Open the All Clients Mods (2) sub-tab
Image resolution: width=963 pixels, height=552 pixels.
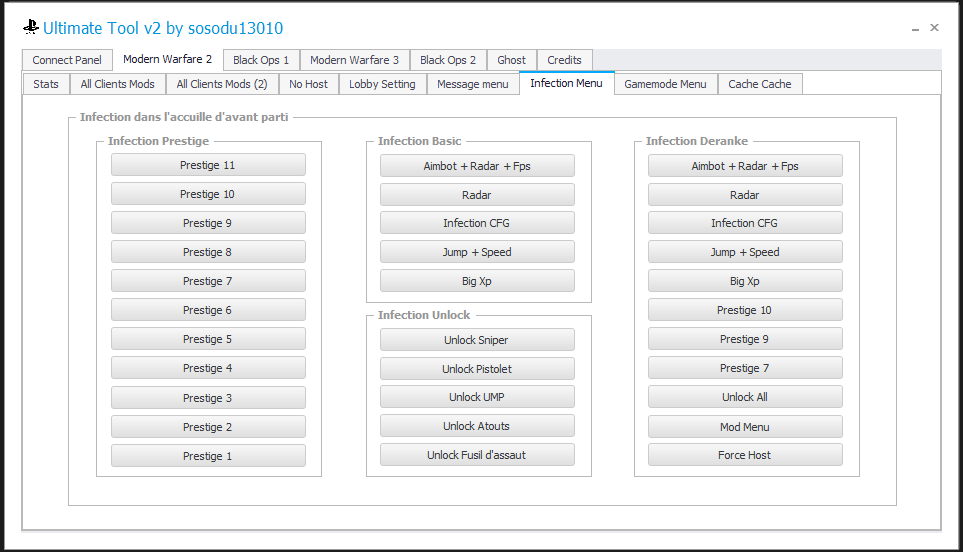[x=222, y=84]
